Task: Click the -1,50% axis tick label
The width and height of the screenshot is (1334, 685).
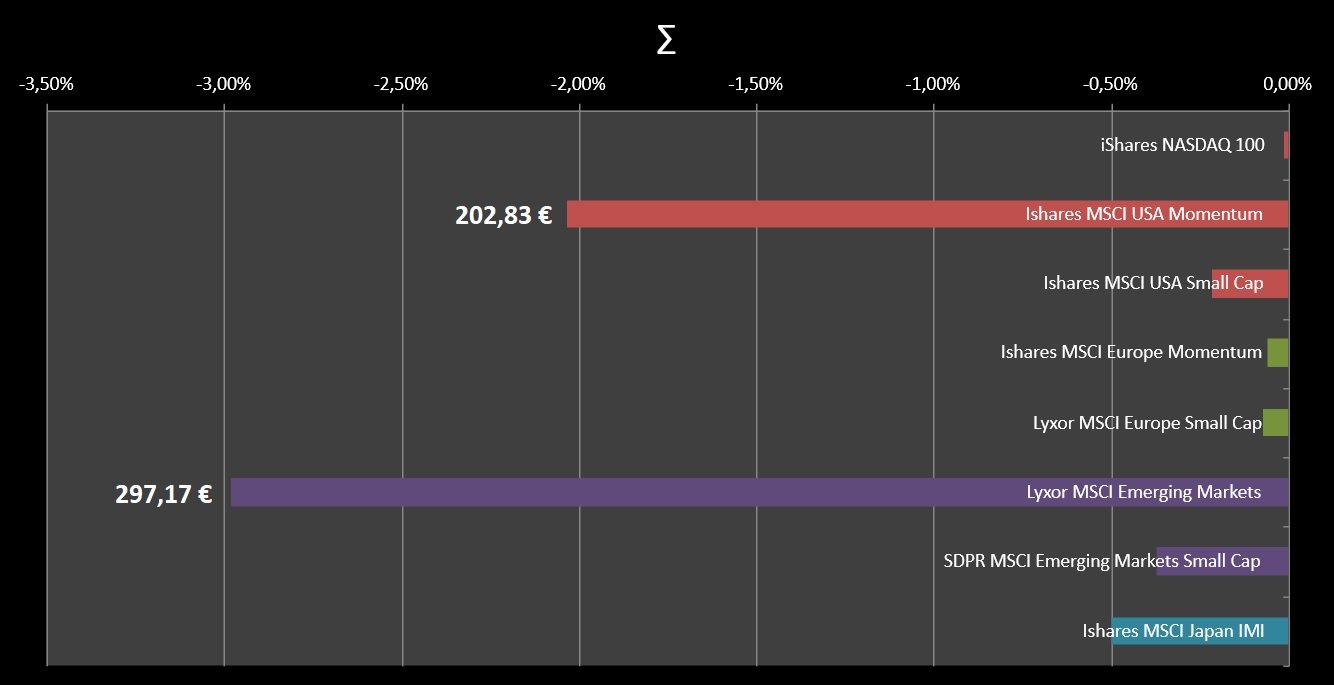Action: [x=756, y=84]
